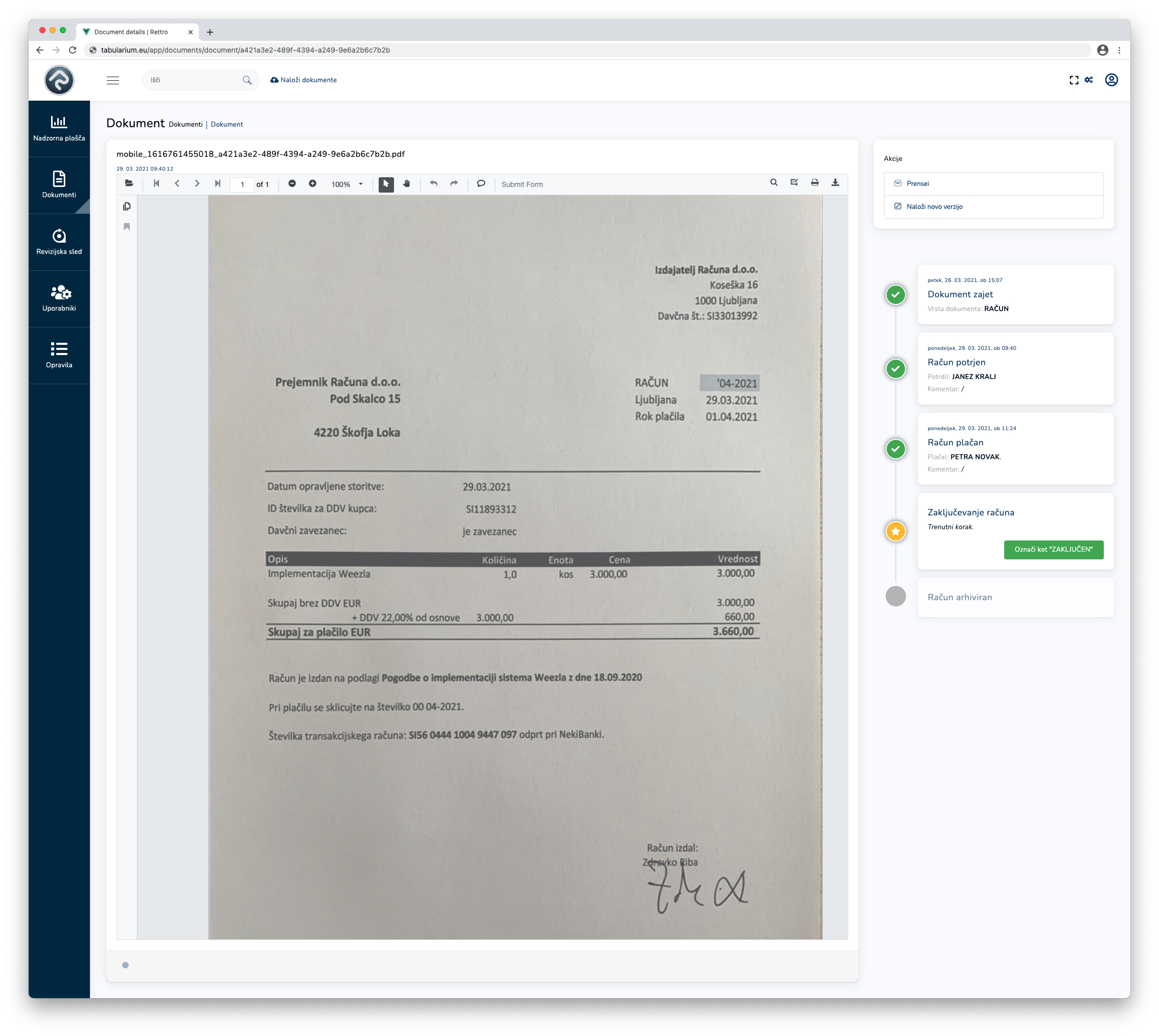Open Revizijska sled in sidebar

click(x=59, y=242)
